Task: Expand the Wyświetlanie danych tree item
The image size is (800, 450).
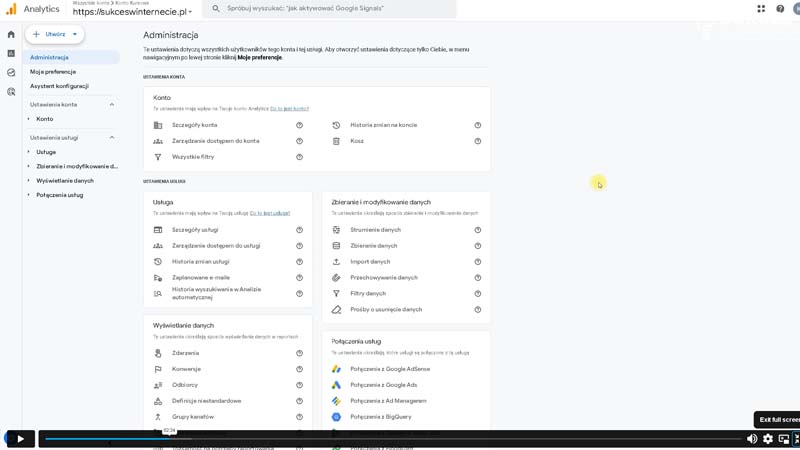Action: 29,181
